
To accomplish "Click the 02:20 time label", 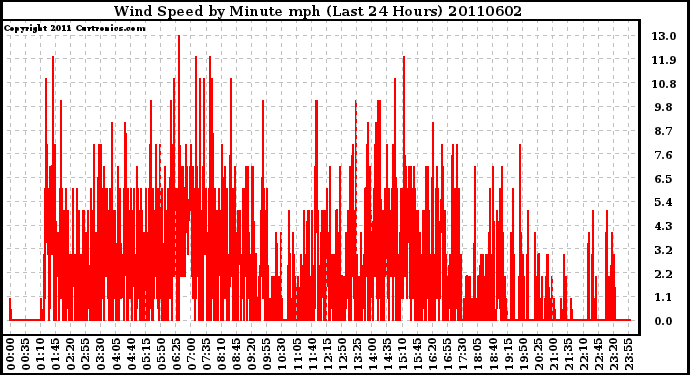I will coord(71,355).
